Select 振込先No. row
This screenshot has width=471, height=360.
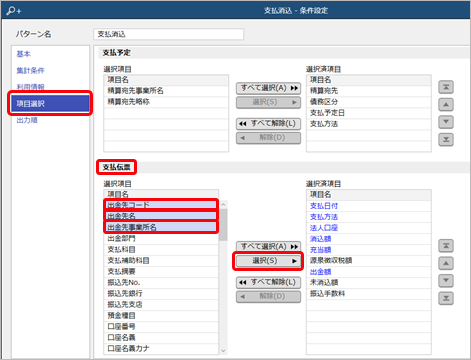tap(161, 282)
